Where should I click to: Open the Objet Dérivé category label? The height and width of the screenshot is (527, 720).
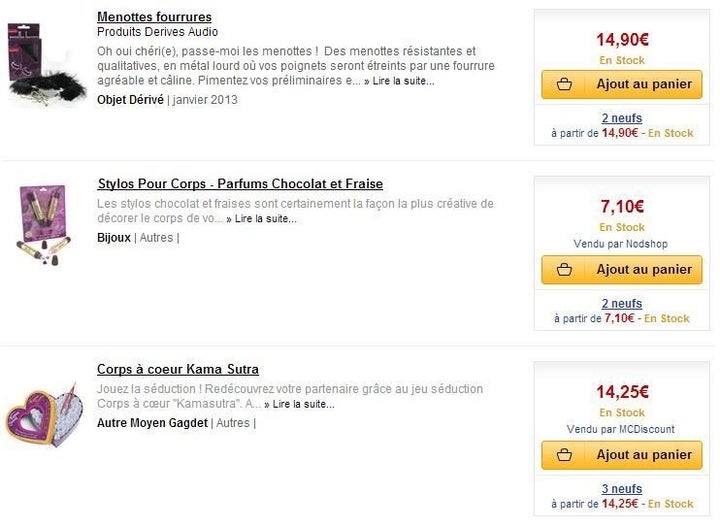130,100
